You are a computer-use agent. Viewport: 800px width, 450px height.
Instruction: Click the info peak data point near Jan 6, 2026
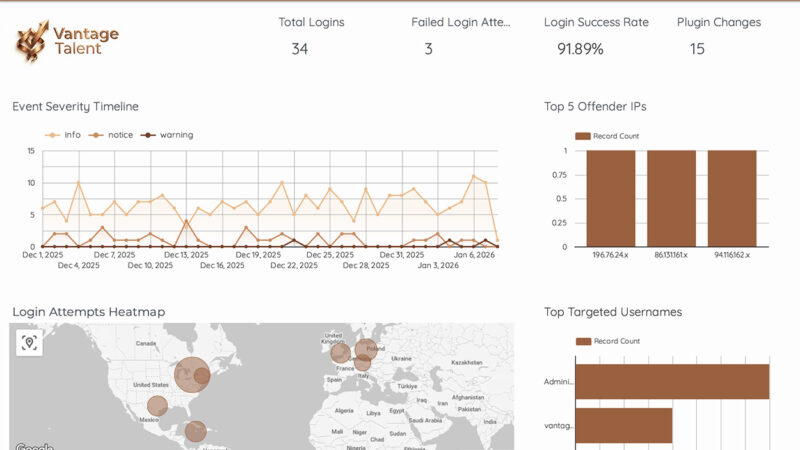click(x=473, y=177)
